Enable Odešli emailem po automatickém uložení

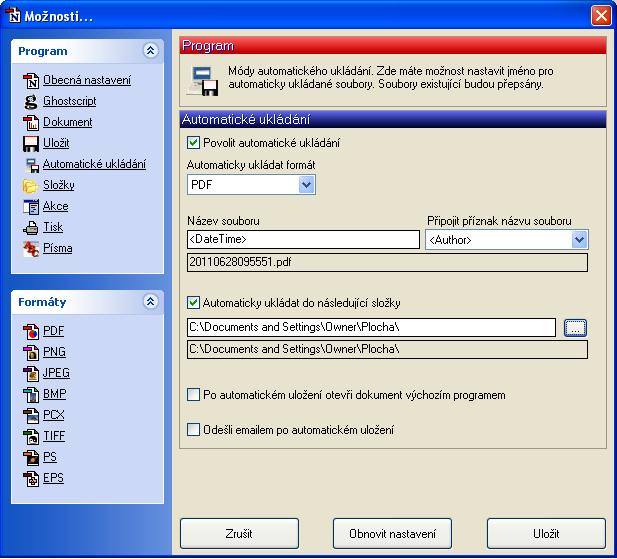pos(193,430)
